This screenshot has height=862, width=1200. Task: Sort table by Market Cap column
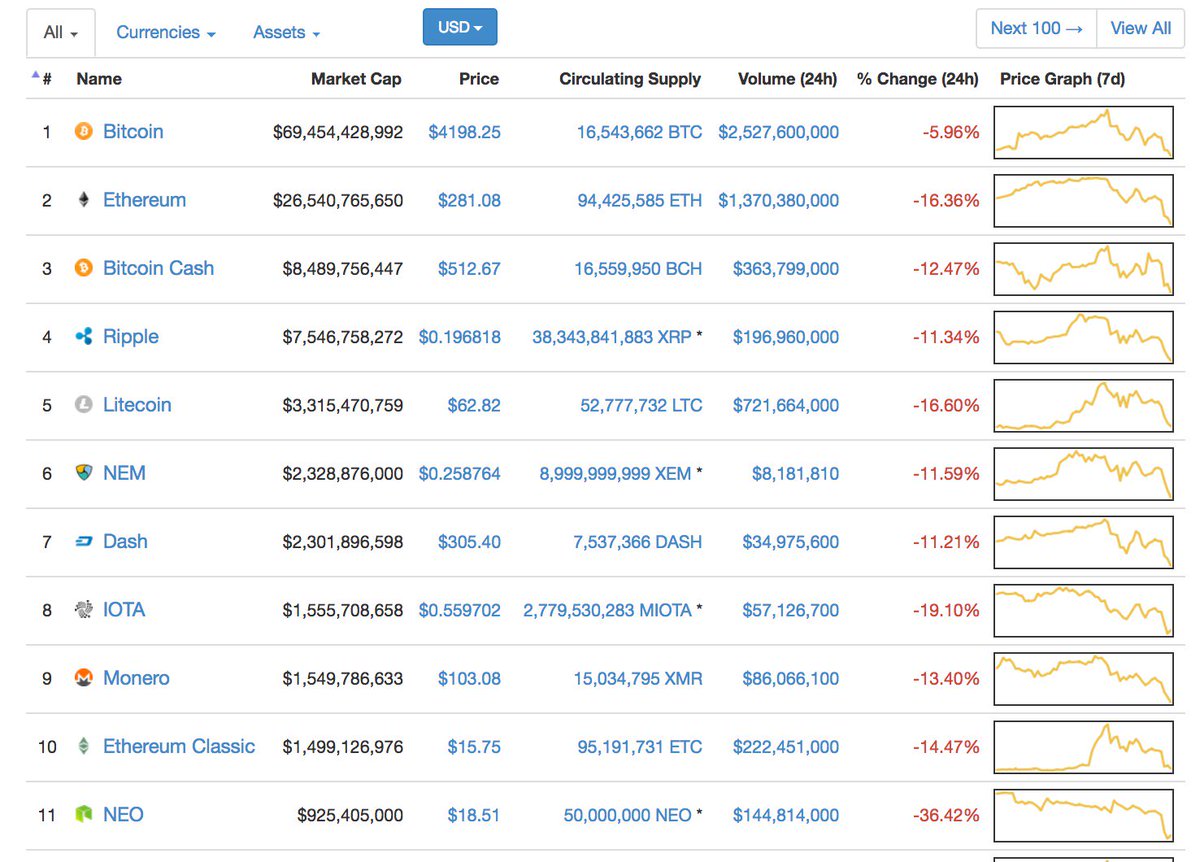[x=356, y=79]
